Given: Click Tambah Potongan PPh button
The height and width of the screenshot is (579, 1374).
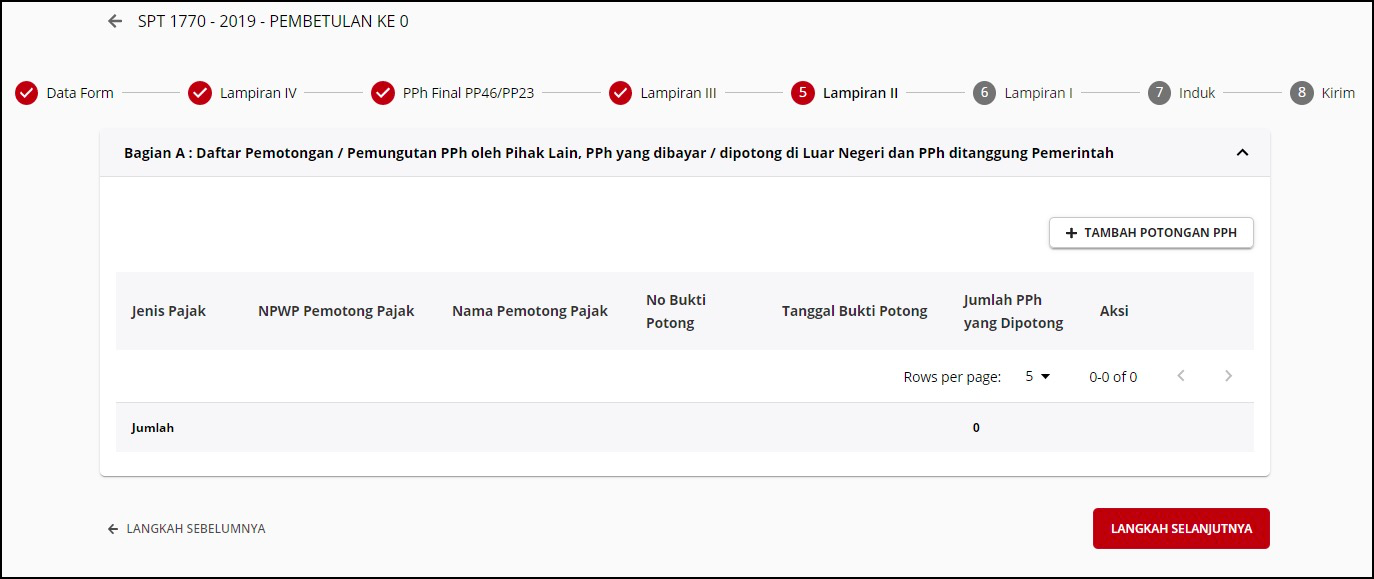Looking at the screenshot, I should (1151, 233).
